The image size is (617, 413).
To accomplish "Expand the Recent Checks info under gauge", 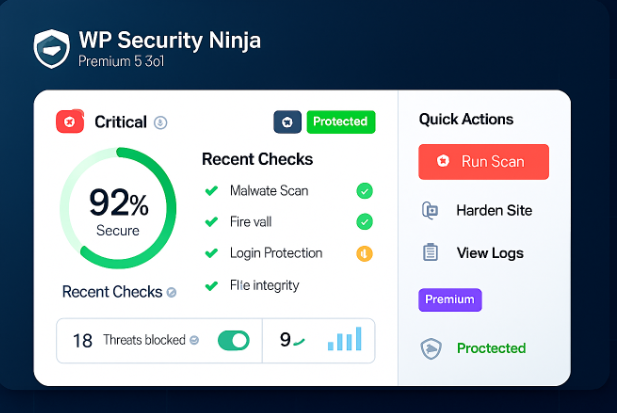I will (172, 293).
